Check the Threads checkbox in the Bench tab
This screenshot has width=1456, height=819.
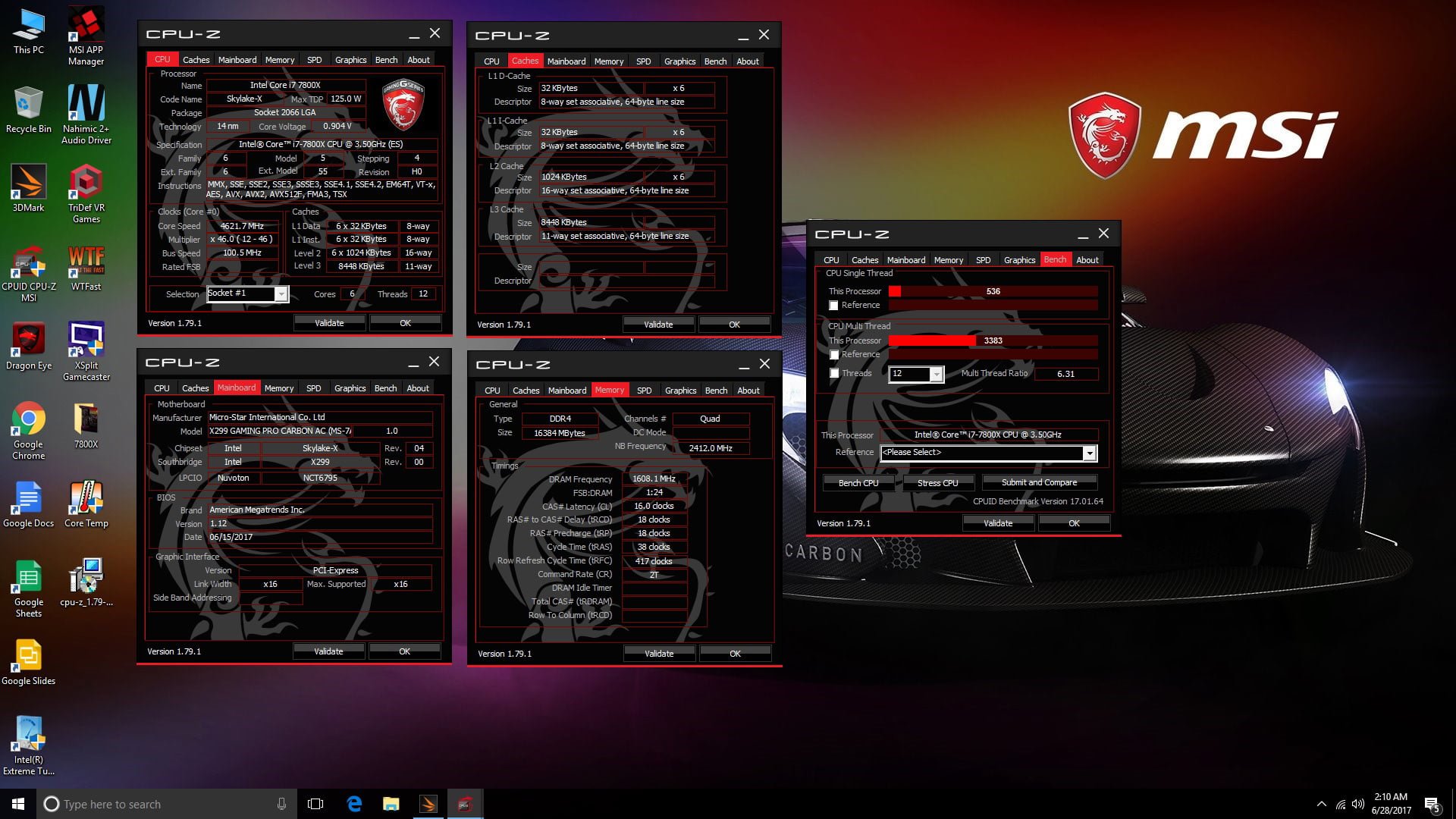(x=833, y=374)
